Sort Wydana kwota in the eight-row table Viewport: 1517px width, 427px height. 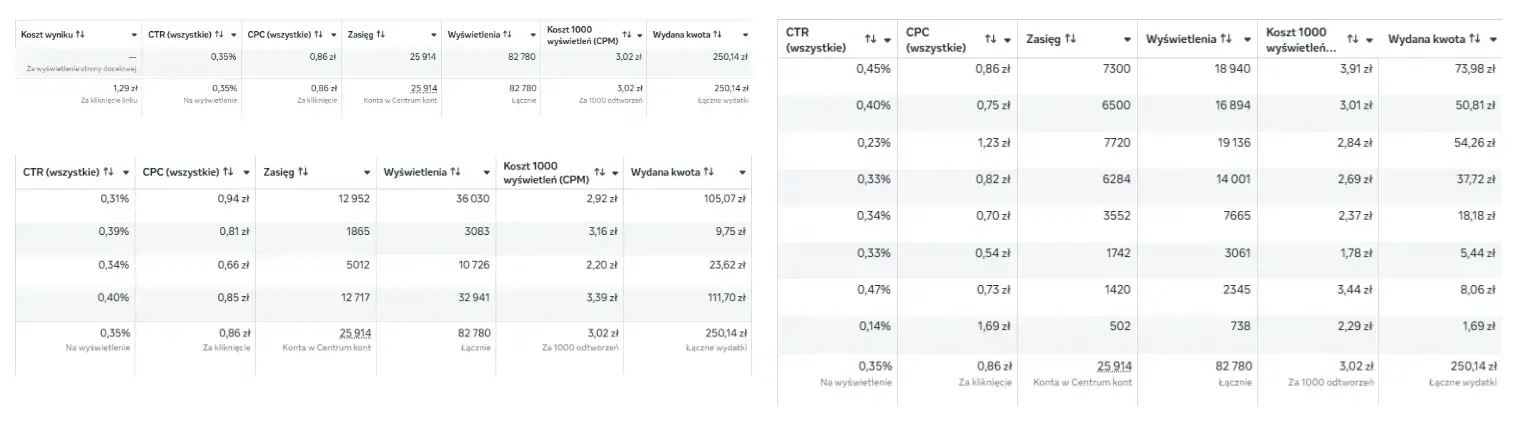[1474, 39]
